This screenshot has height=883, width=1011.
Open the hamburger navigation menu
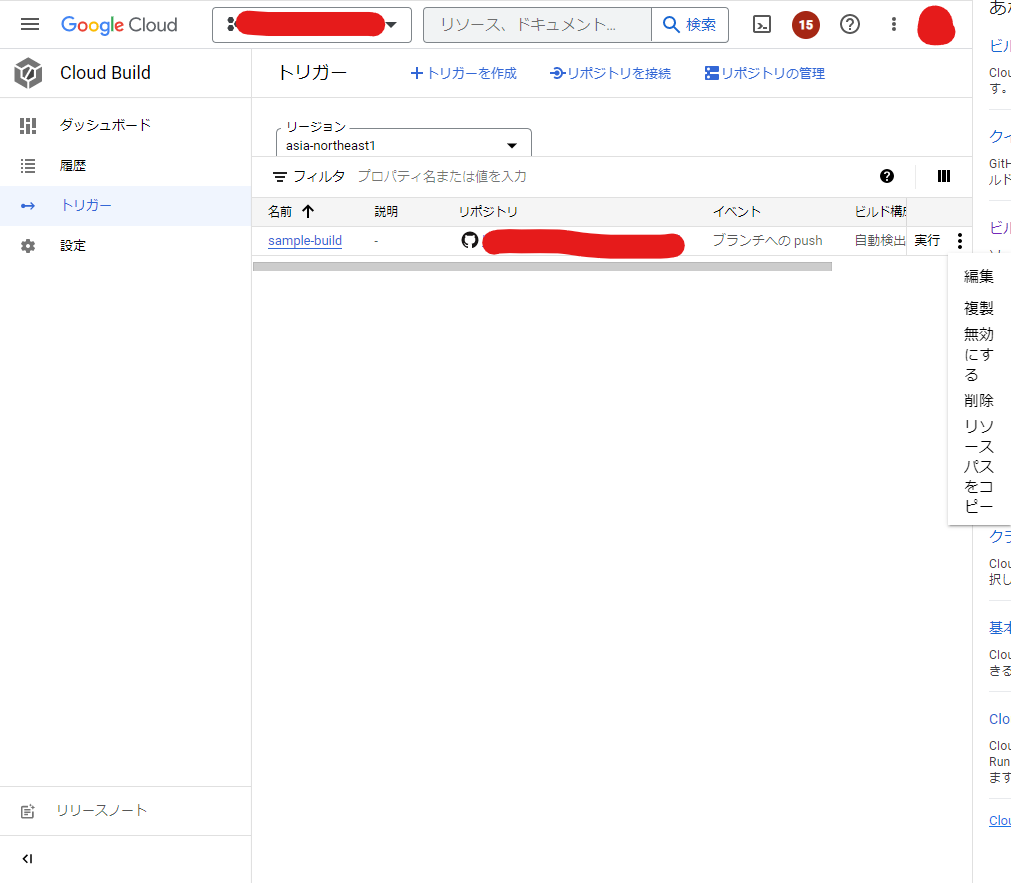[30, 25]
